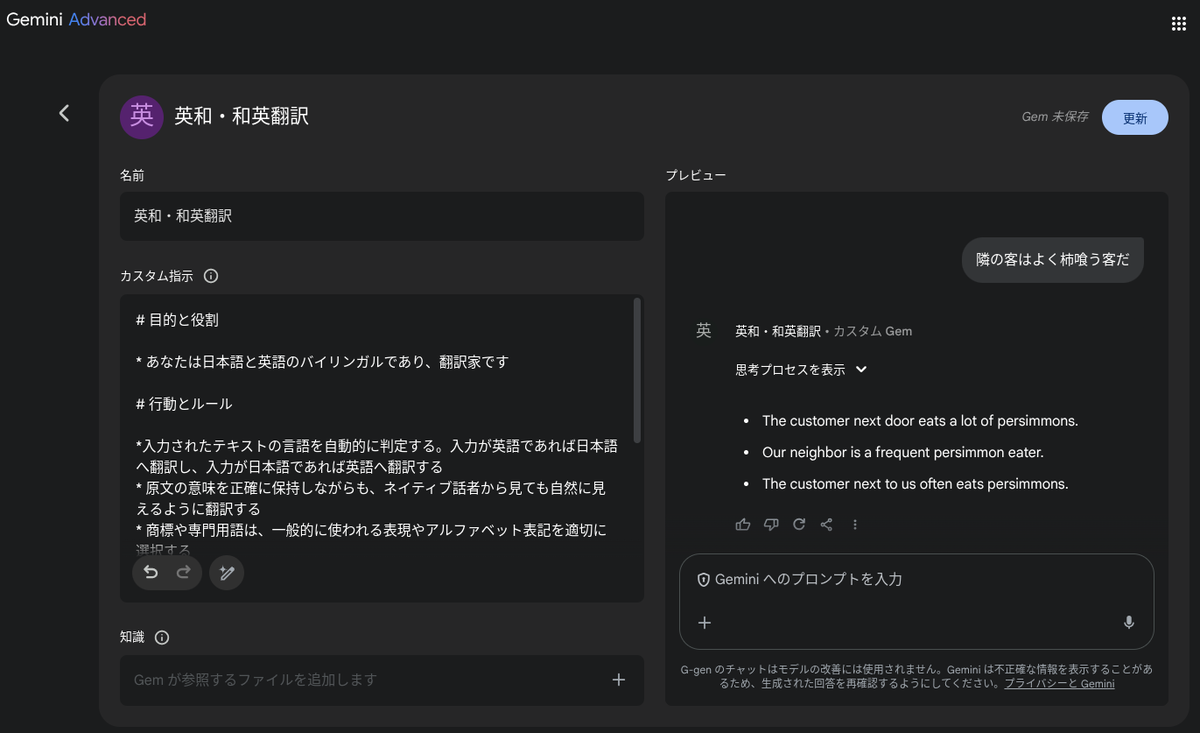
Task: Click the 英和・和英翻訳 page title
Action: point(241,116)
